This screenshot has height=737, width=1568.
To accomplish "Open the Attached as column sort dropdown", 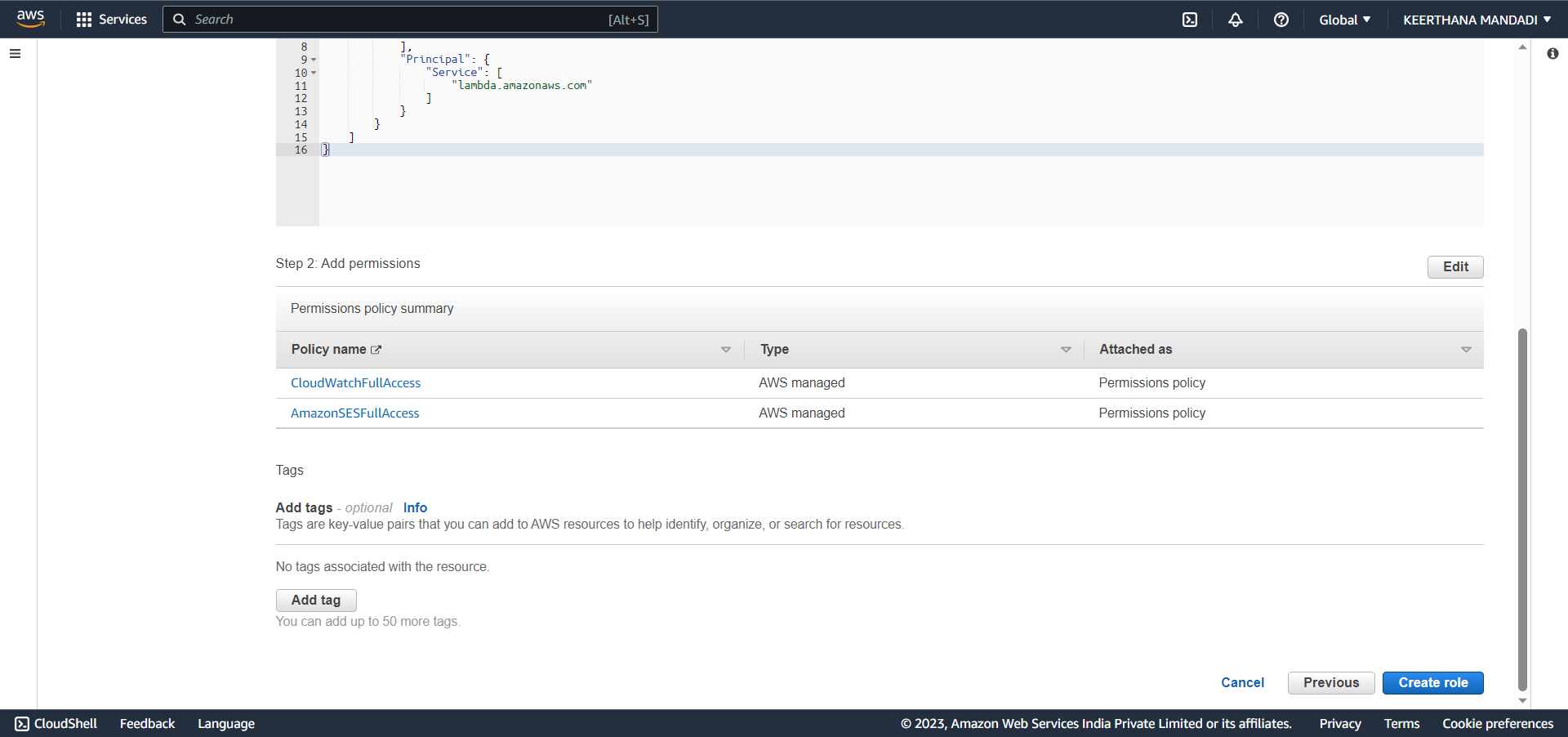I will 1466,350.
